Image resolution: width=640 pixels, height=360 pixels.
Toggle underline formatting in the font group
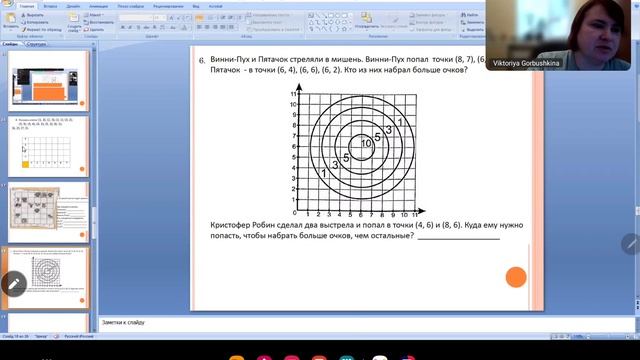pyautogui.click(x=138, y=27)
